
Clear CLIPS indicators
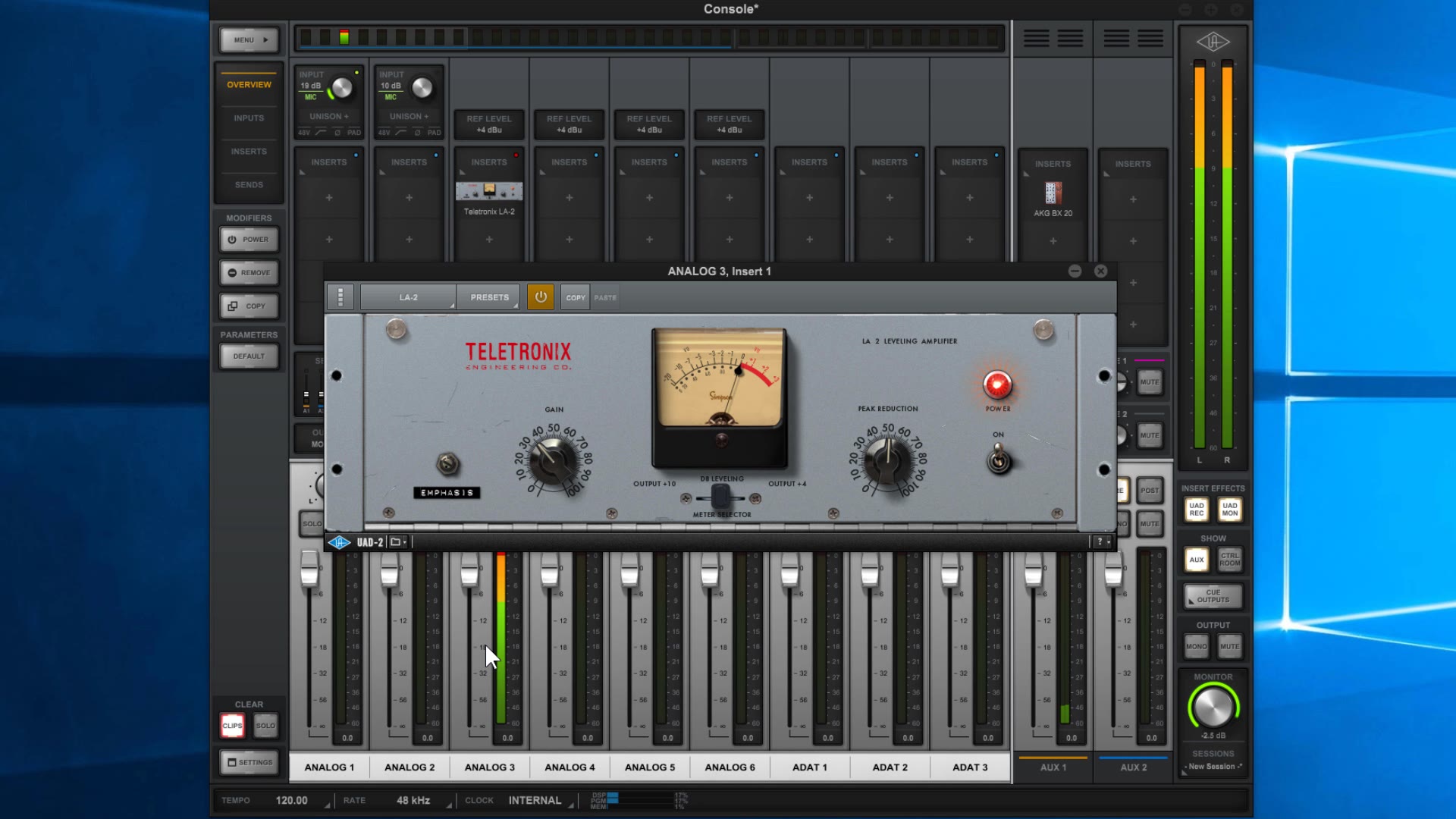coord(232,726)
